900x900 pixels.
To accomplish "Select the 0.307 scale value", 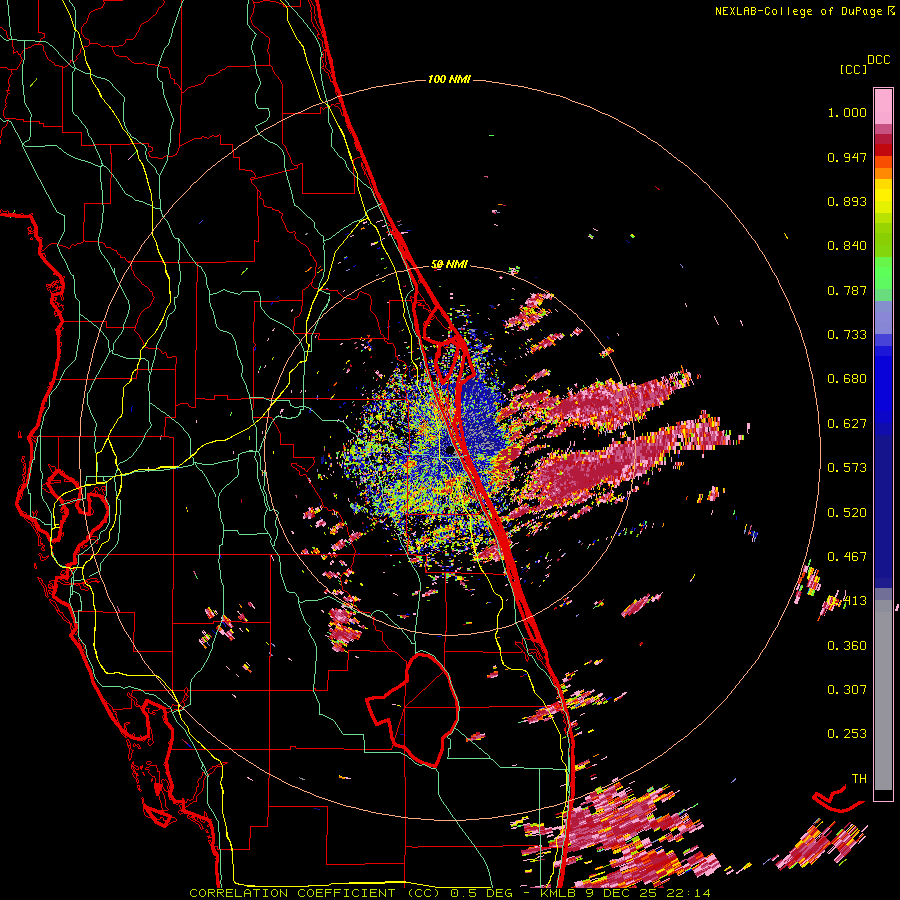I will click(x=847, y=690).
